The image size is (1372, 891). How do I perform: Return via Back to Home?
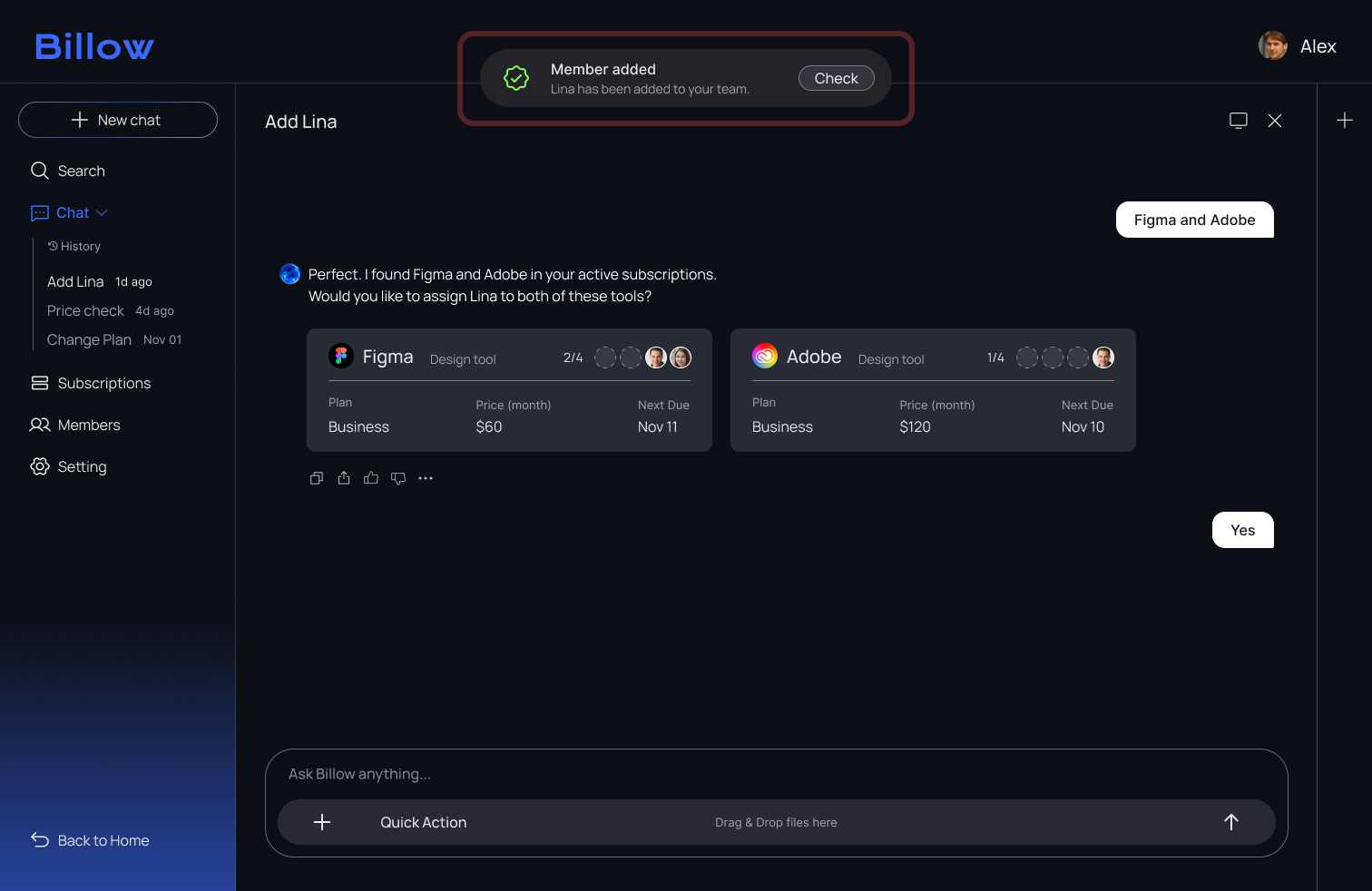[90, 840]
